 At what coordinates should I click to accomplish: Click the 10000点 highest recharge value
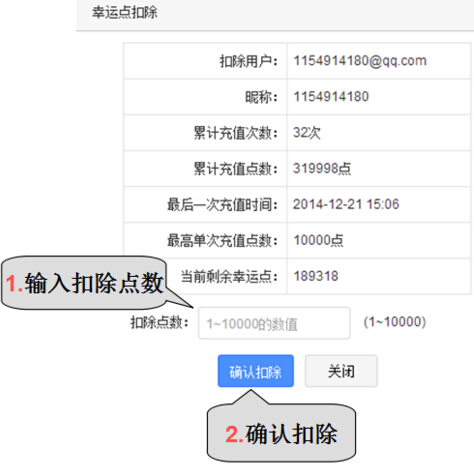[x=318, y=240]
